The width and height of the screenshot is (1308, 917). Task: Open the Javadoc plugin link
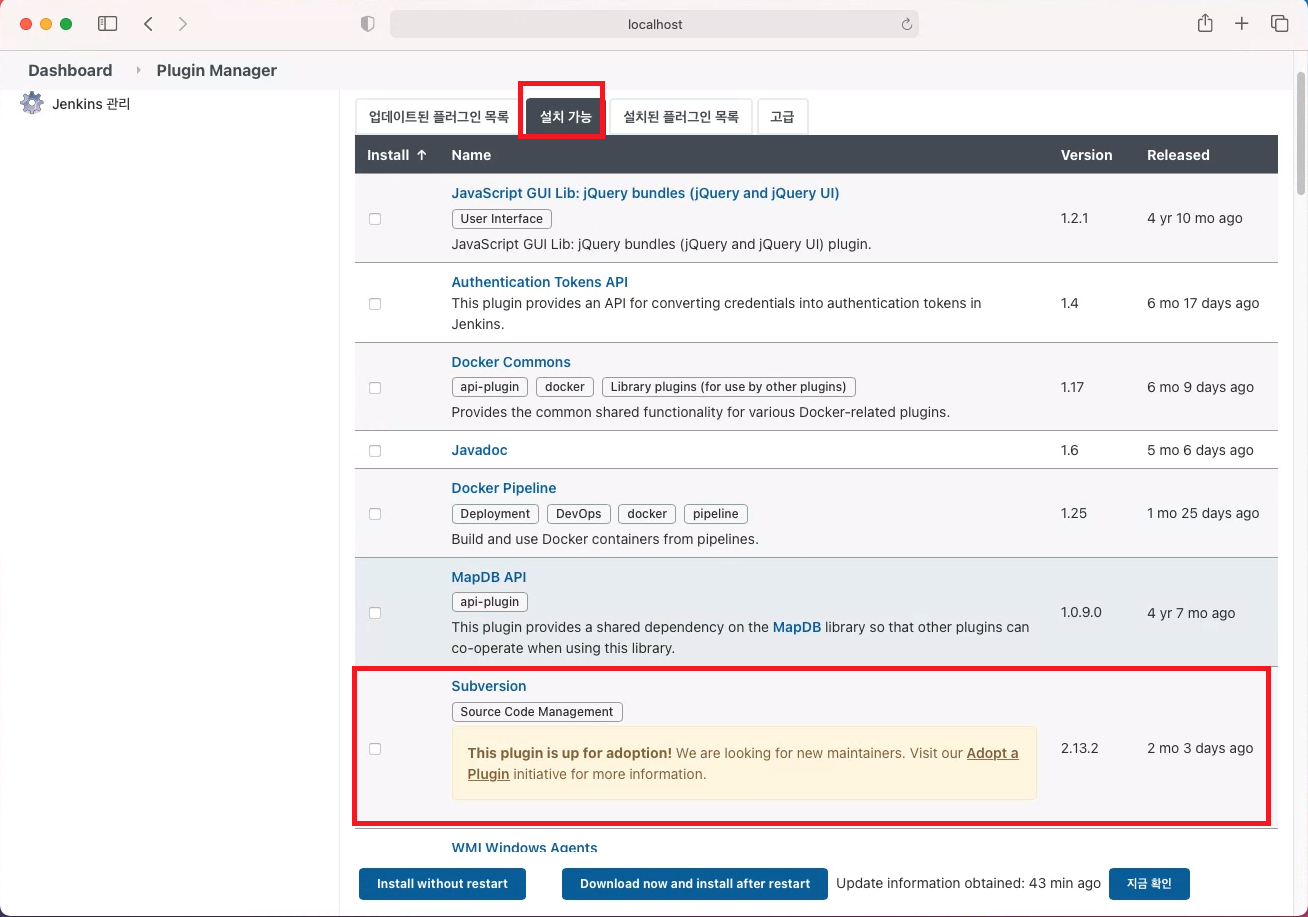[479, 450]
